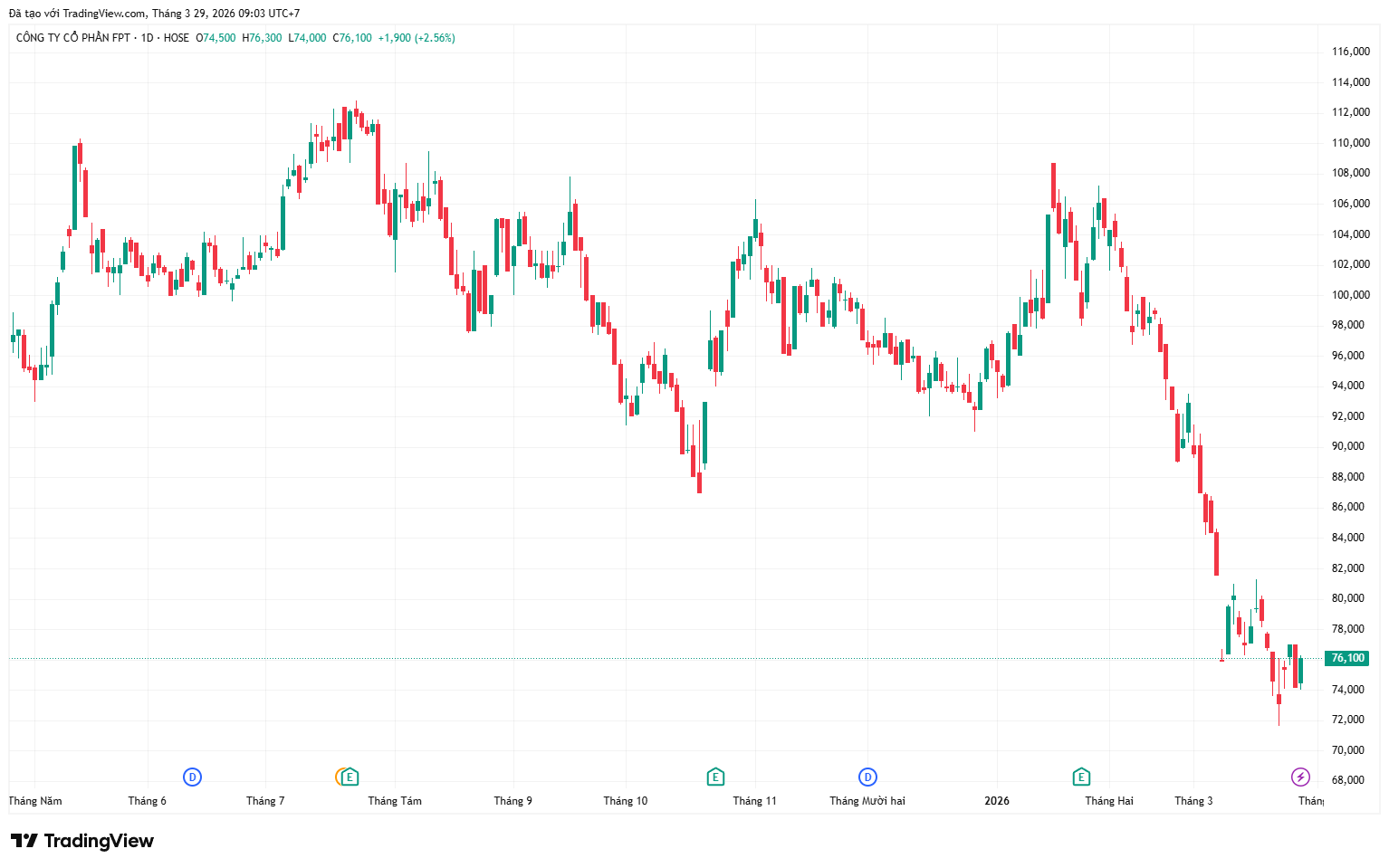Open the dividend marker above Tháng Mười hai
The width and height of the screenshot is (1389, 868).
(x=867, y=777)
